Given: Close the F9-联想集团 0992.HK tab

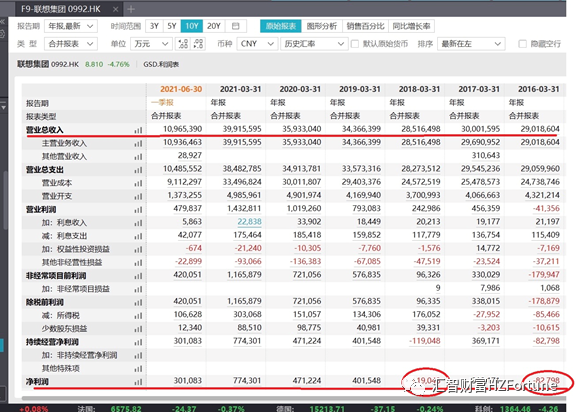Looking at the screenshot, I should (115, 9).
